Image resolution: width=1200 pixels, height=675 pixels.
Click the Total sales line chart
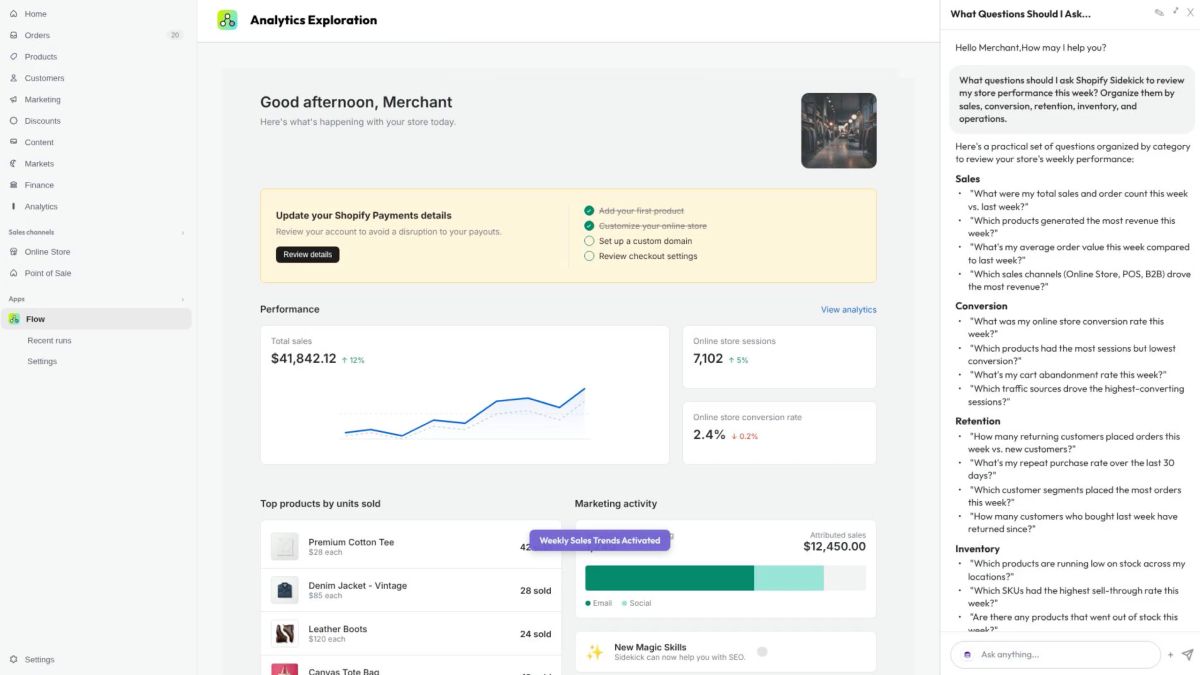click(465, 413)
